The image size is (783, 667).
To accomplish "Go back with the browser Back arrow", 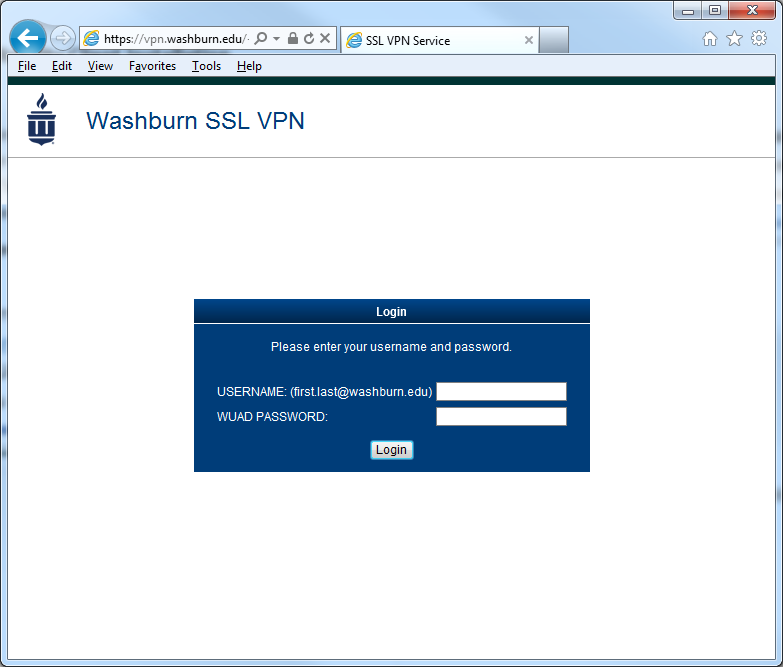I will click(28, 37).
